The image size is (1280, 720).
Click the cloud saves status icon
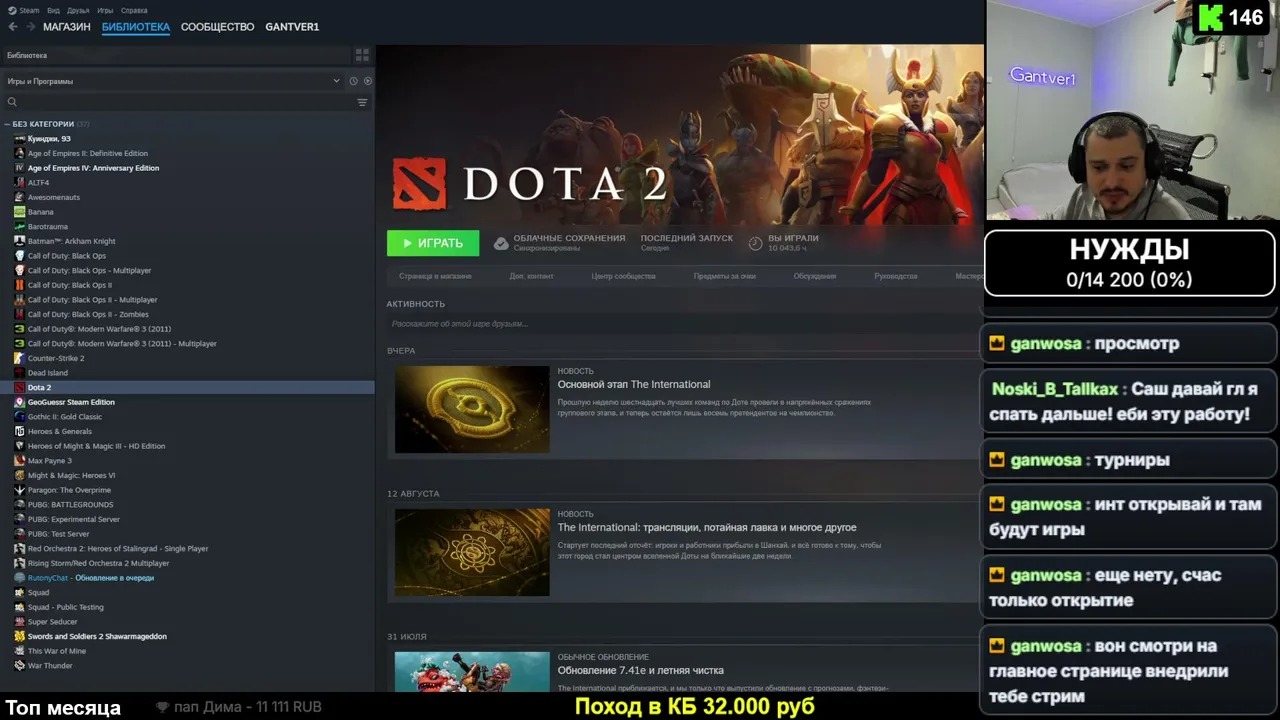501,243
